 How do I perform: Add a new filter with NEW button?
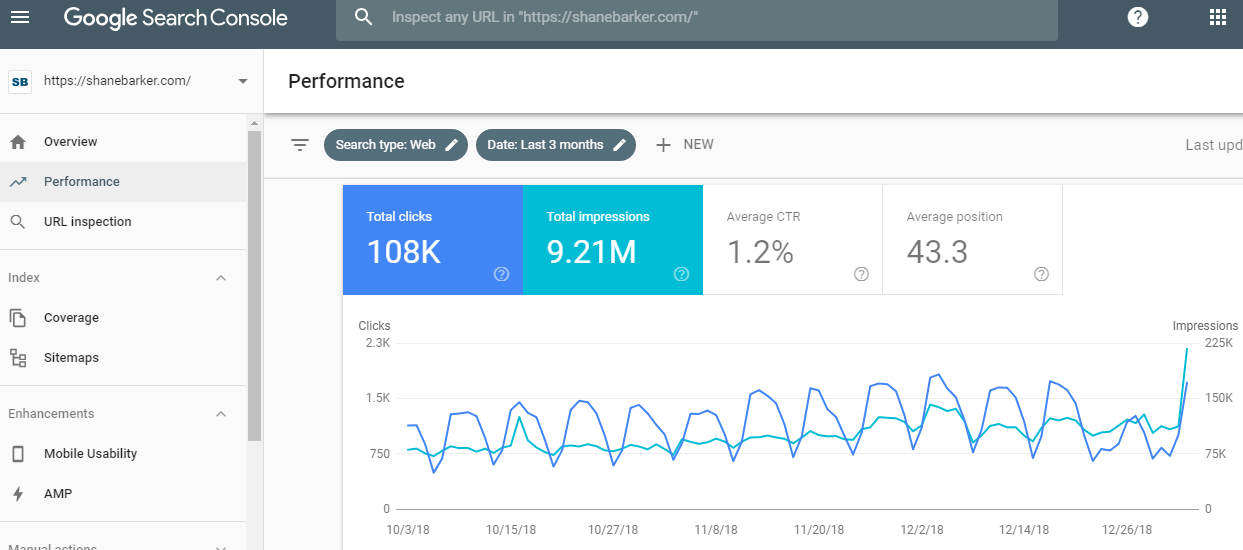pyautogui.click(x=685, y=145)
